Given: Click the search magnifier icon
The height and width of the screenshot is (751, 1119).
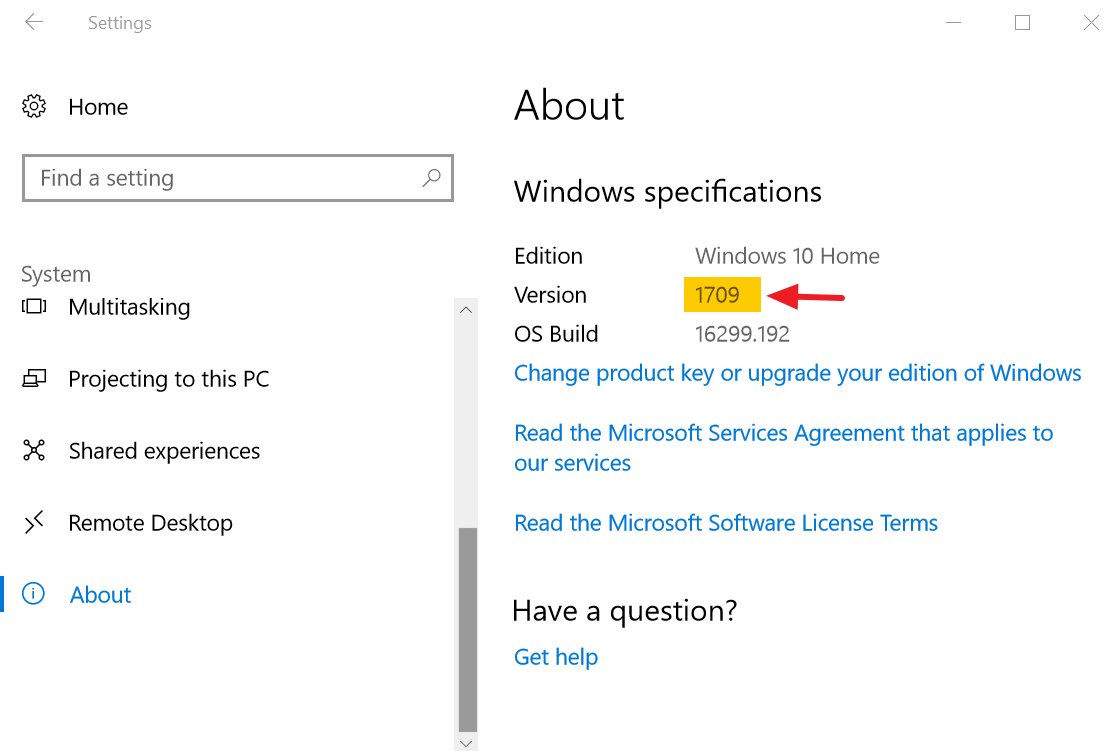Looking at the screenshot, I should click(431, 178).
